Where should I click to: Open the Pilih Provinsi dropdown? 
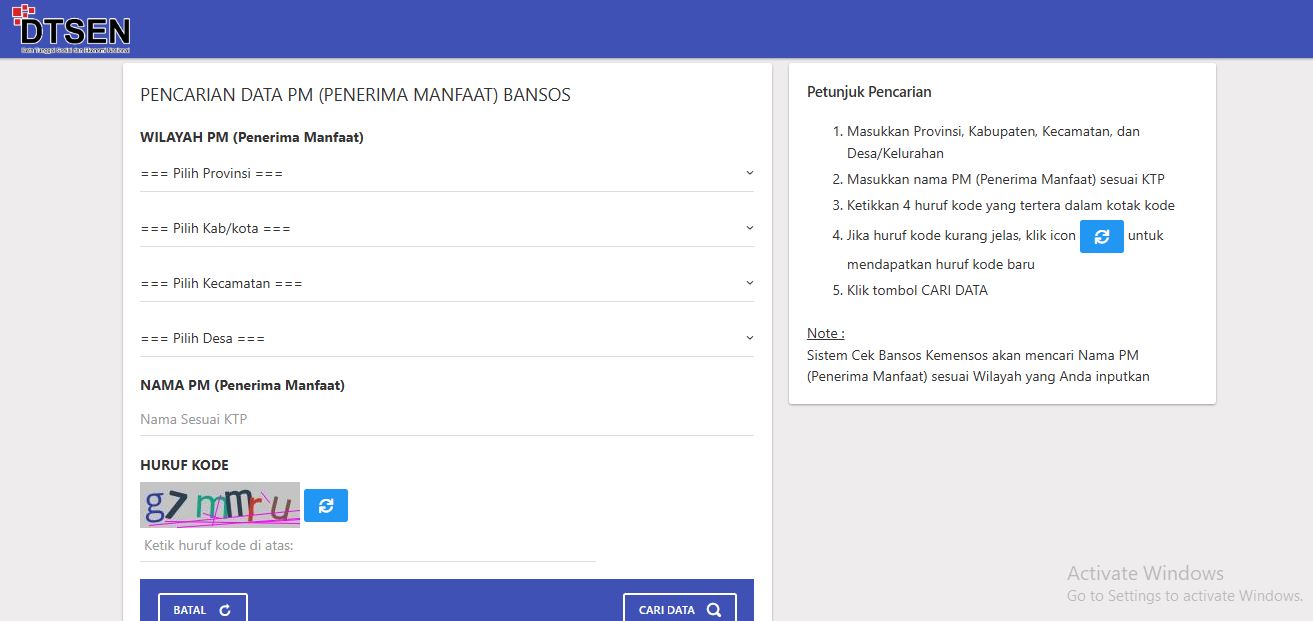click(440, 174)
